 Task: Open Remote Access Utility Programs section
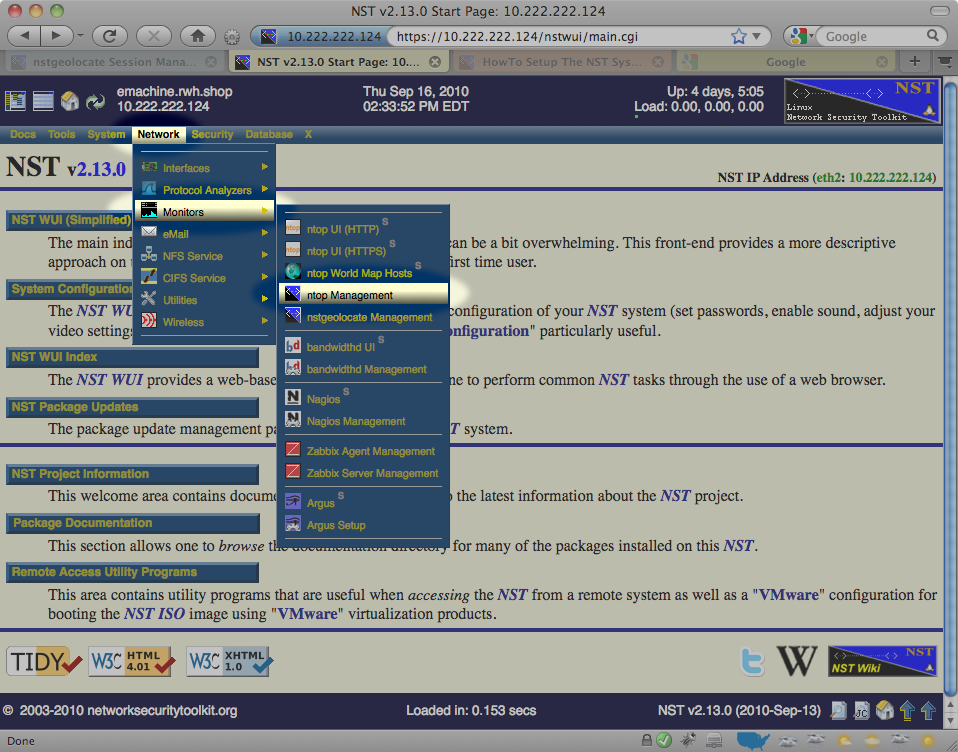tap(133, 572)
